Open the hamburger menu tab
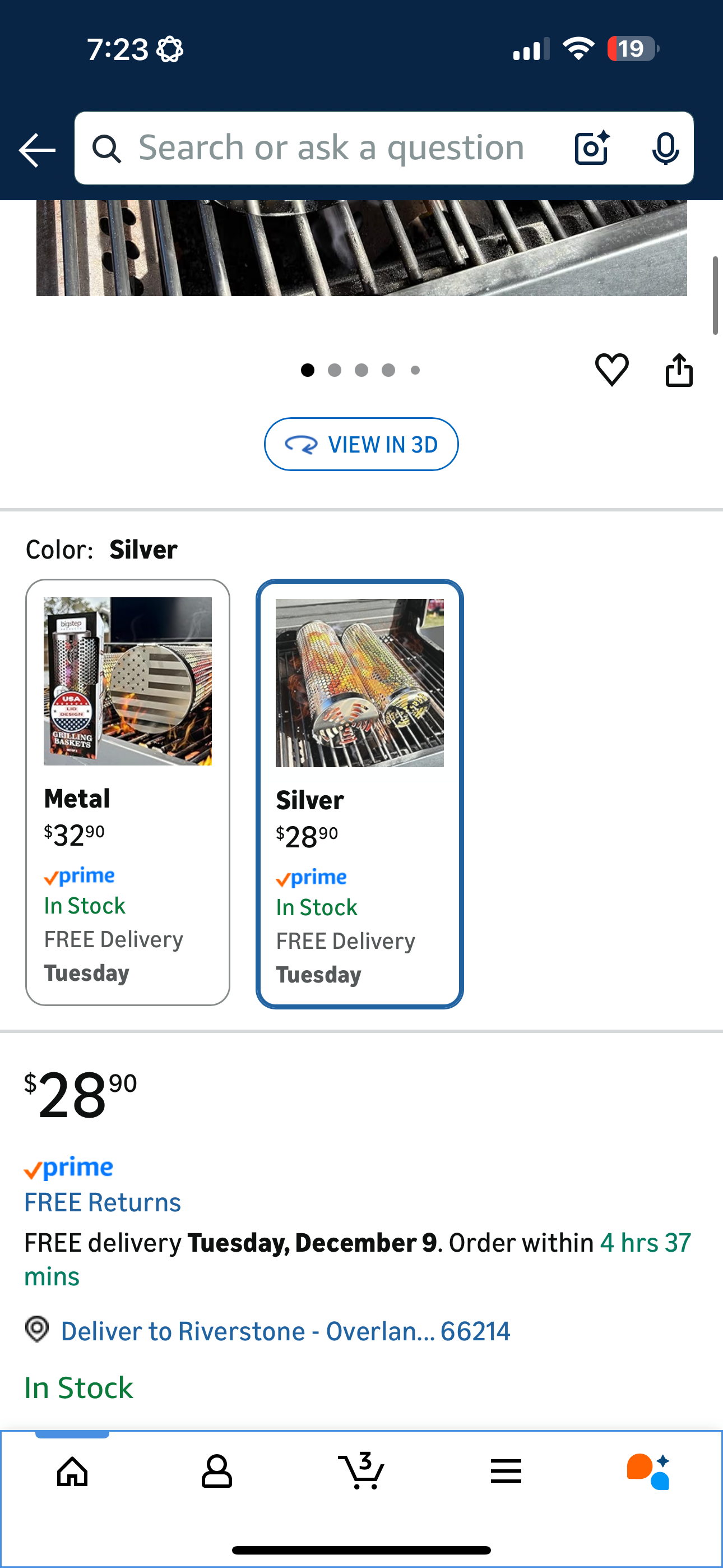Screen dimensions: 723x1568 point(506,1470)
